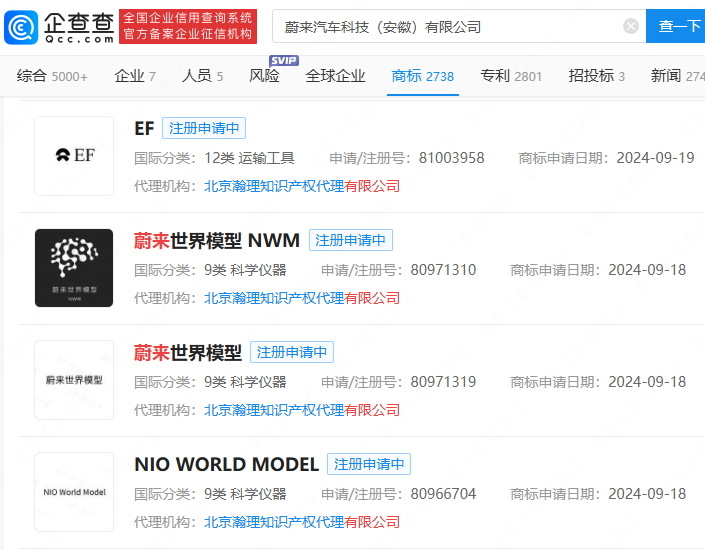Click the 蔚来世界模型 text logo thumbnail
This screenshot has height=550, width=705.
click(x=74, y=380)
